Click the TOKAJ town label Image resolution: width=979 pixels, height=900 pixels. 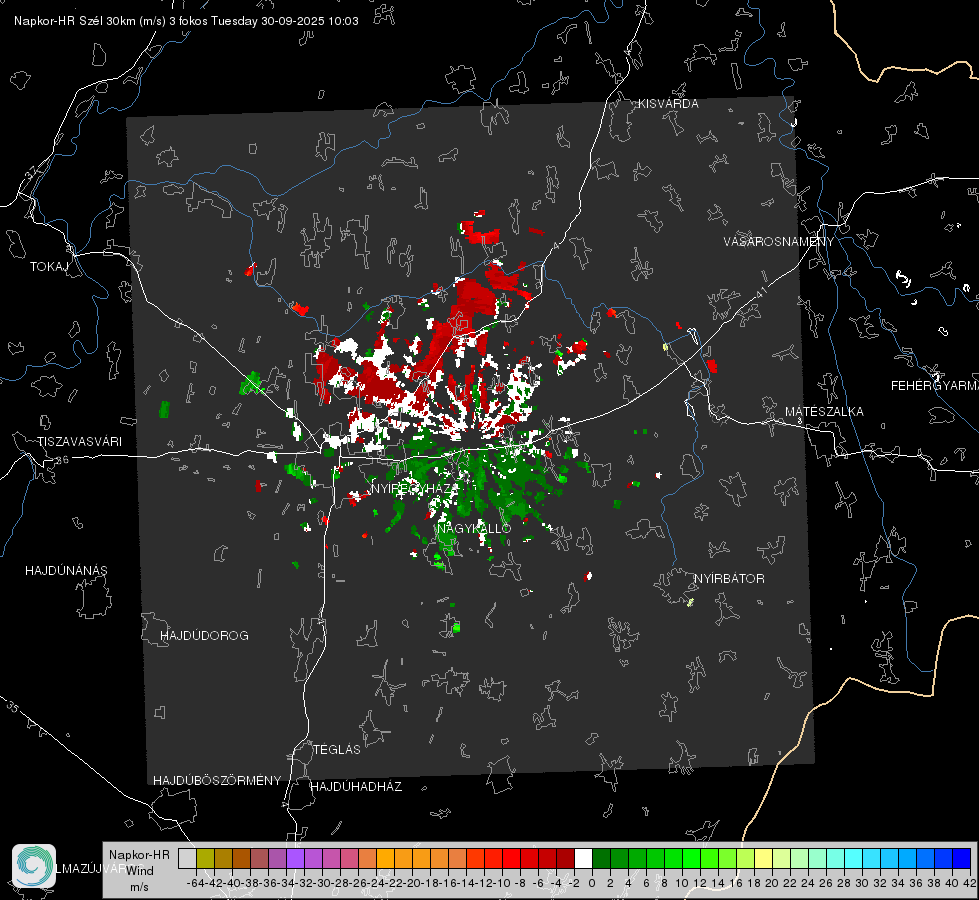[49, 267]
